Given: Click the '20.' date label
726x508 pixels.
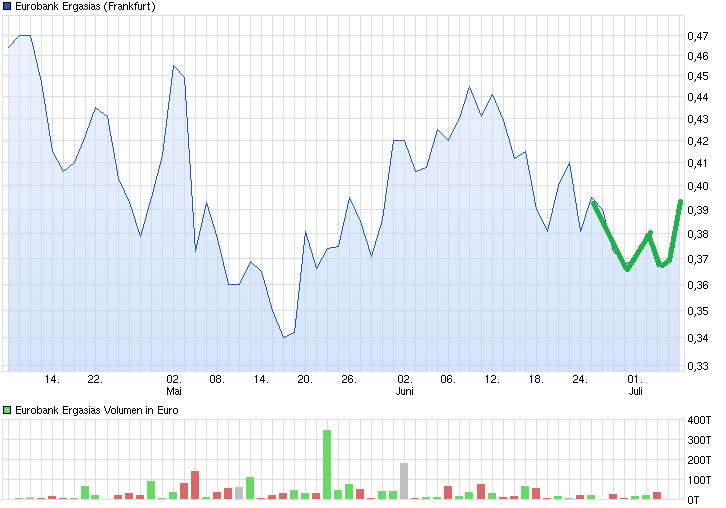Looking at the screenshot, I should click(305, 379).
